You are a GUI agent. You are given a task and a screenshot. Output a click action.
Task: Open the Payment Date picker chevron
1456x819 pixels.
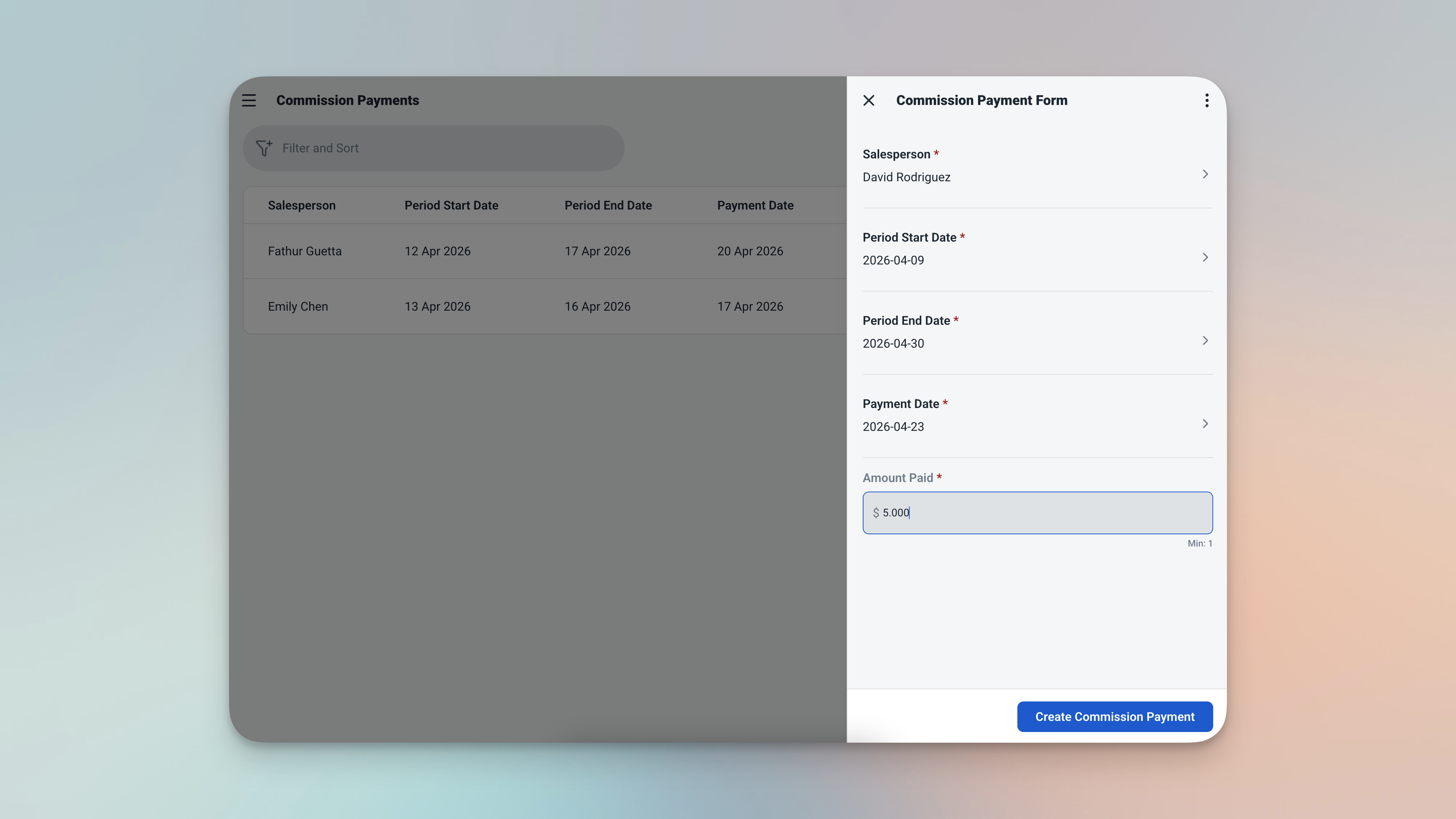[x=1204, y=423]
